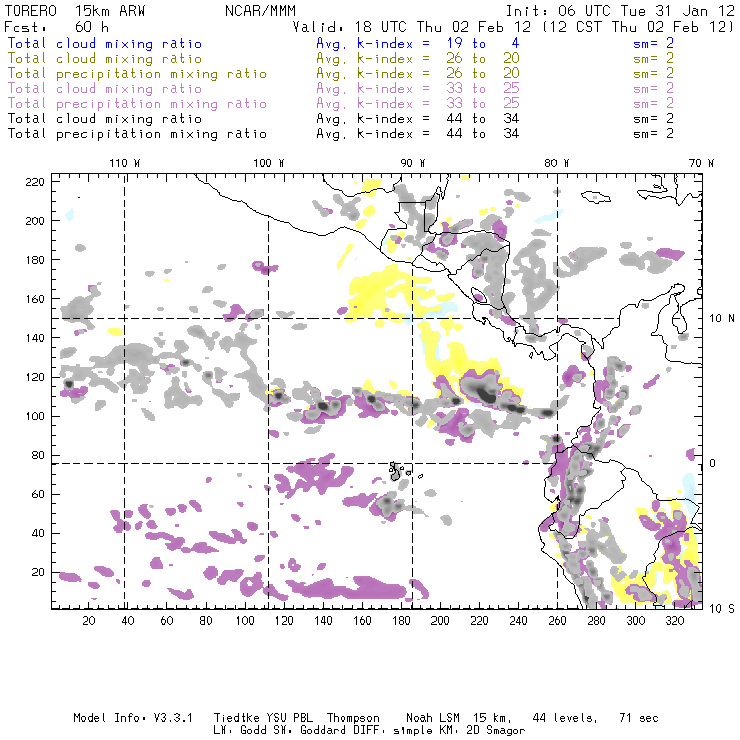Select the "140" tick on horizontal axis
Screen dimensions: 740x740
click(323, 621)
